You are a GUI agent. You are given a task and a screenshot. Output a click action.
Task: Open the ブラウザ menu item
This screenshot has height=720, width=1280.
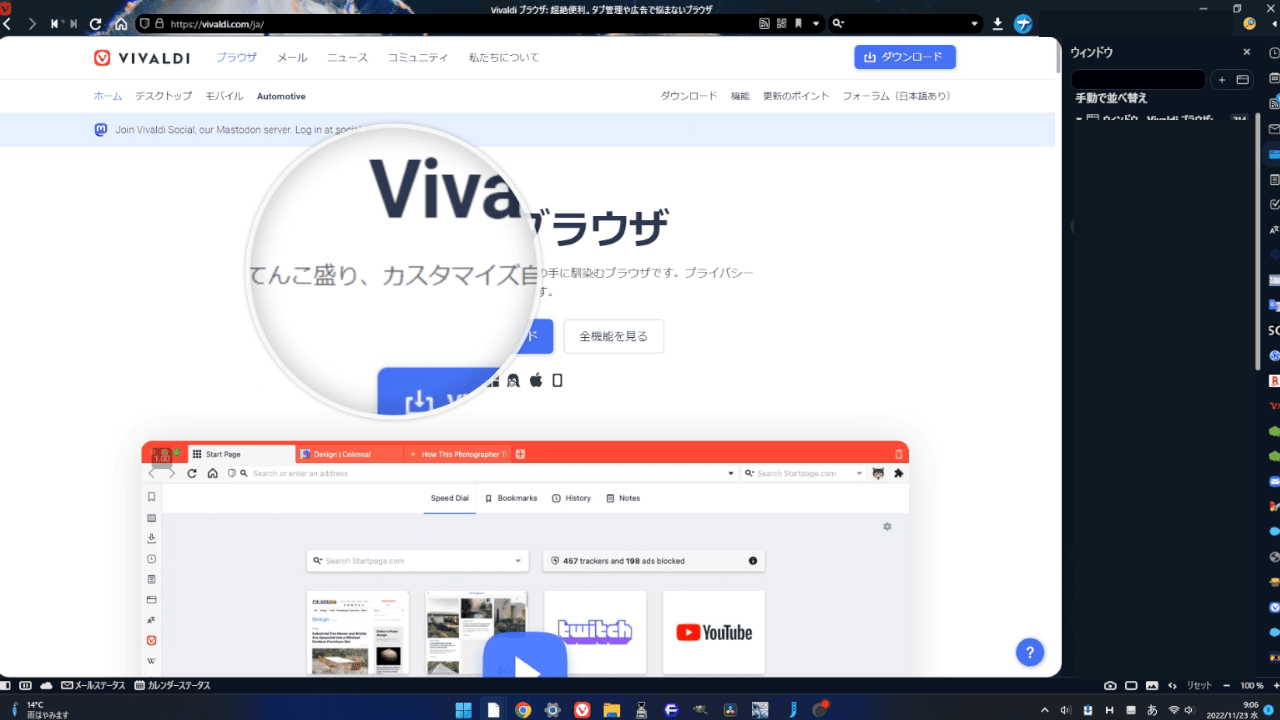(x=236, y=57)
